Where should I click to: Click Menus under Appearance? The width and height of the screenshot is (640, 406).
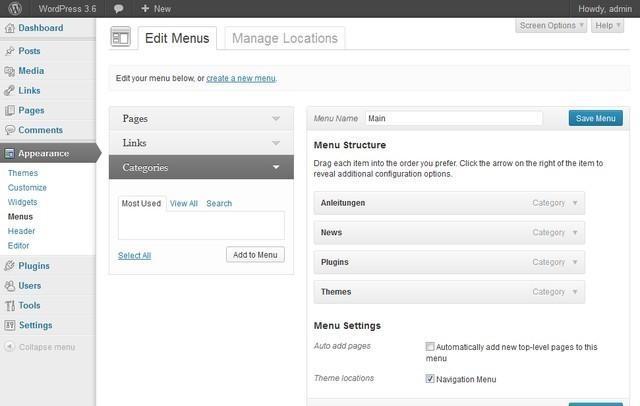(20, 217)
